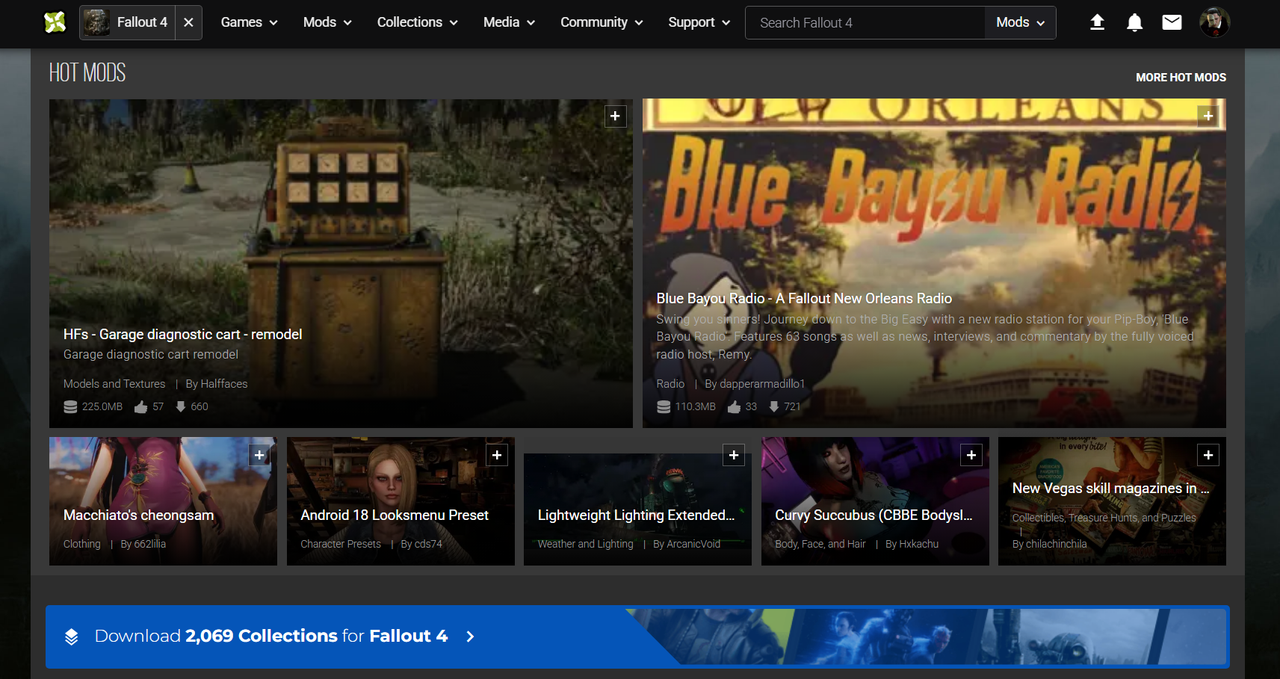This screenshot has width=1280, height=679.
Task: Open Android 18 Looksmenu Preset mod
Action: pyautogui.click(x=395, y=515)
